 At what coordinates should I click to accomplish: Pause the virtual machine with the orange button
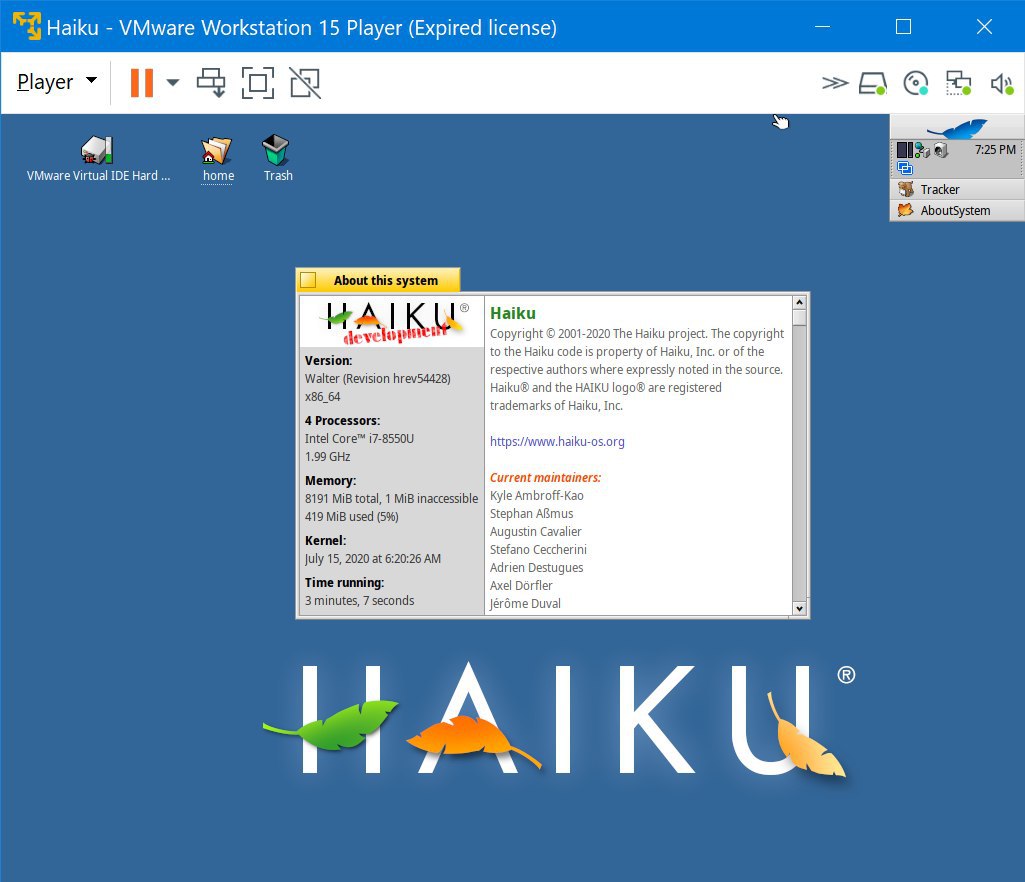coord(142,83)
